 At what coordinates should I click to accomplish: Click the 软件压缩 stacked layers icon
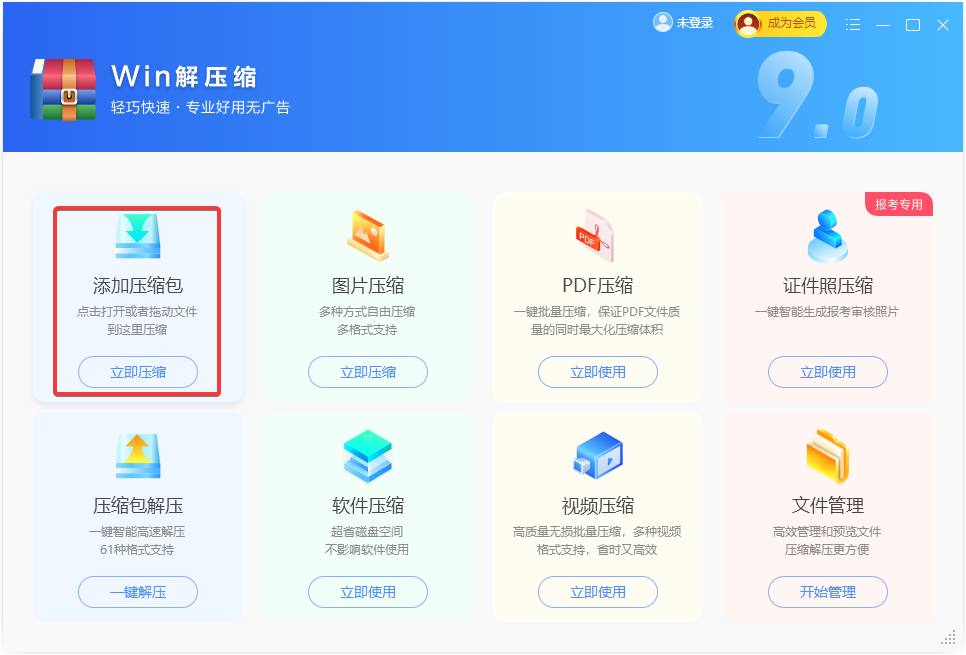(x=368, y=456)
